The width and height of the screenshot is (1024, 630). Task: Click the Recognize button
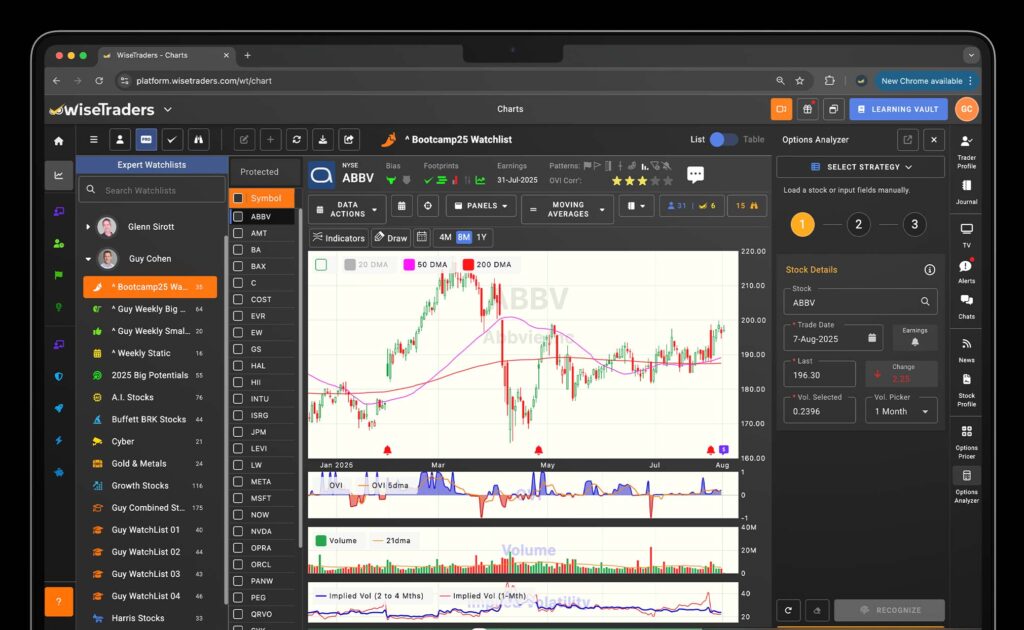[x=889, y=610]
